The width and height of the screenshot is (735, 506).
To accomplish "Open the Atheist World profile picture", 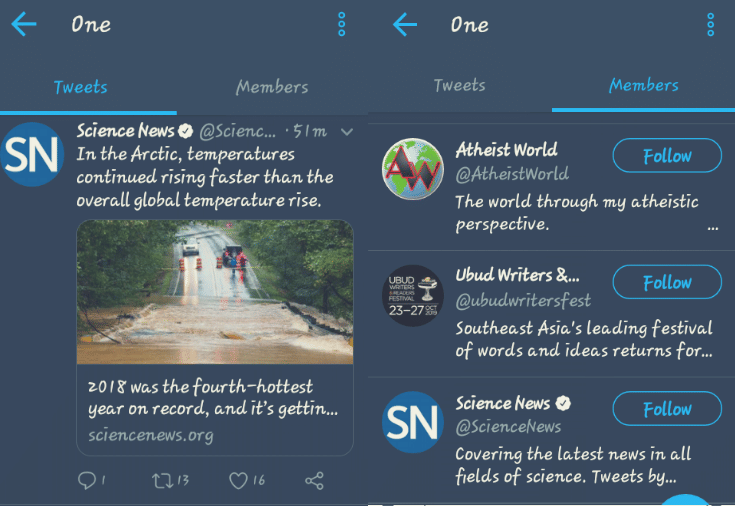I will point(412,169).
